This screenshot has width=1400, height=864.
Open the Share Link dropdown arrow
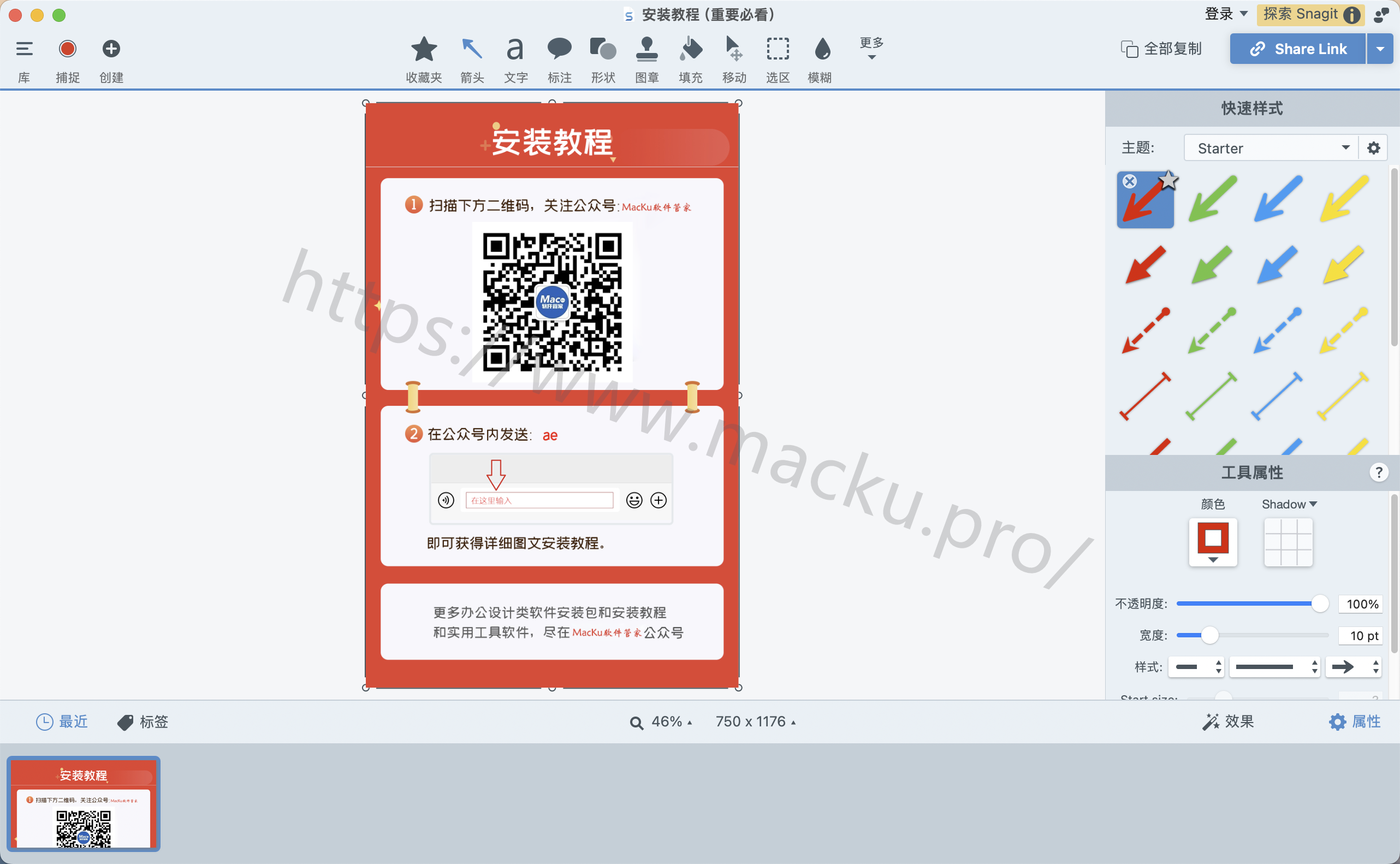point(1380,49)
